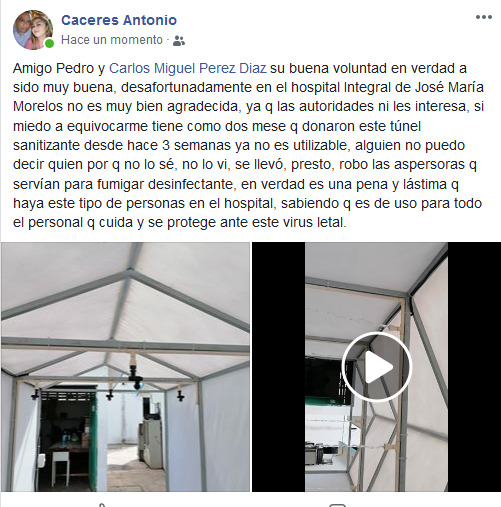
Task: Open the three-dot post options menu
Action: (484, 17)
